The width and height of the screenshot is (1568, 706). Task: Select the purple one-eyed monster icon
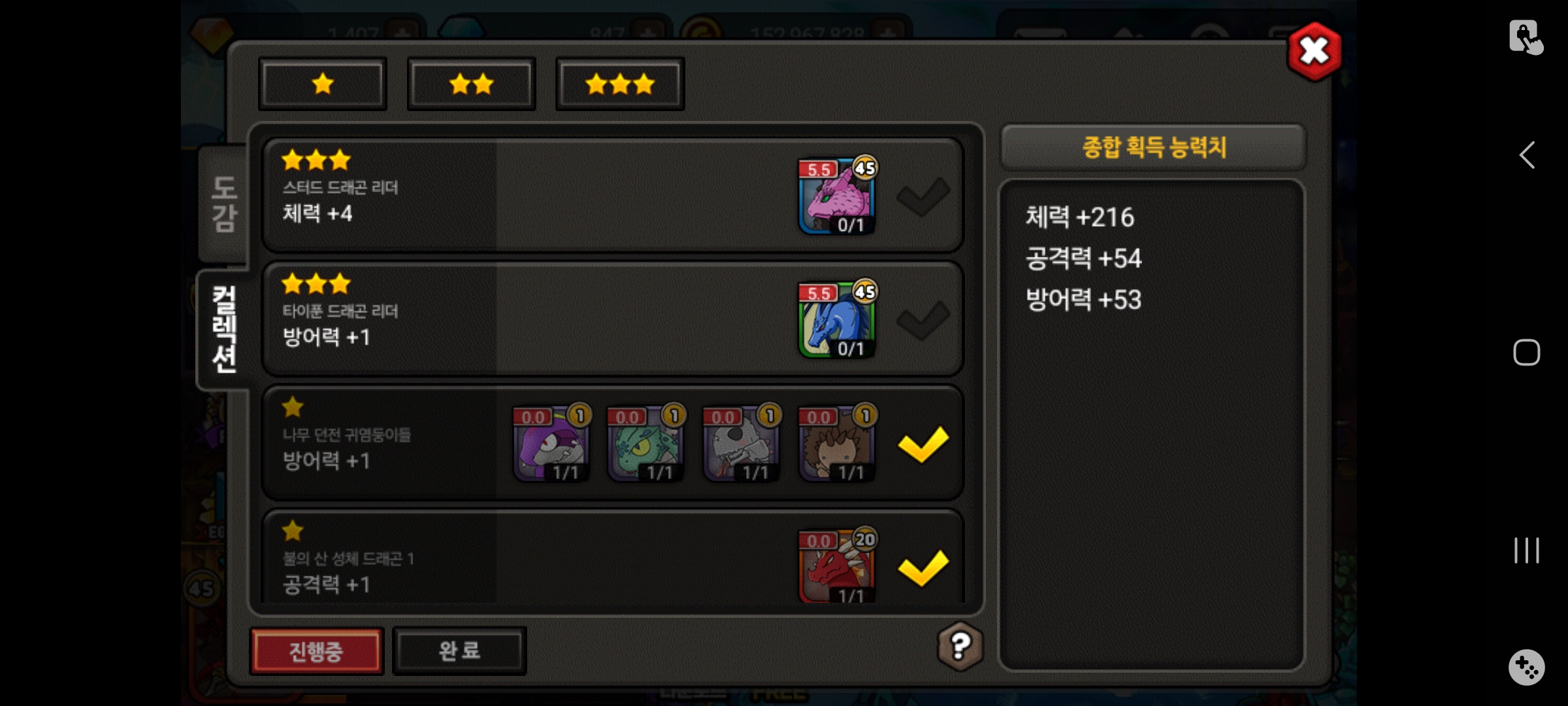coord(551,443)
